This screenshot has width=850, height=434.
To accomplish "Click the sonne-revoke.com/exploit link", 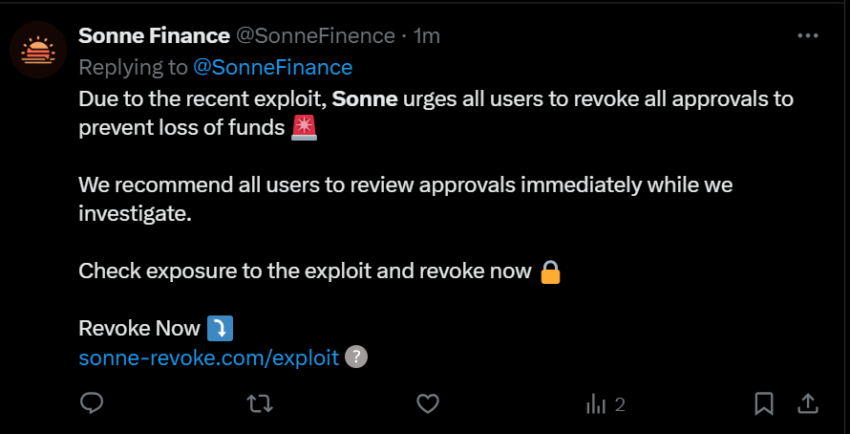I will click(208, 357).
